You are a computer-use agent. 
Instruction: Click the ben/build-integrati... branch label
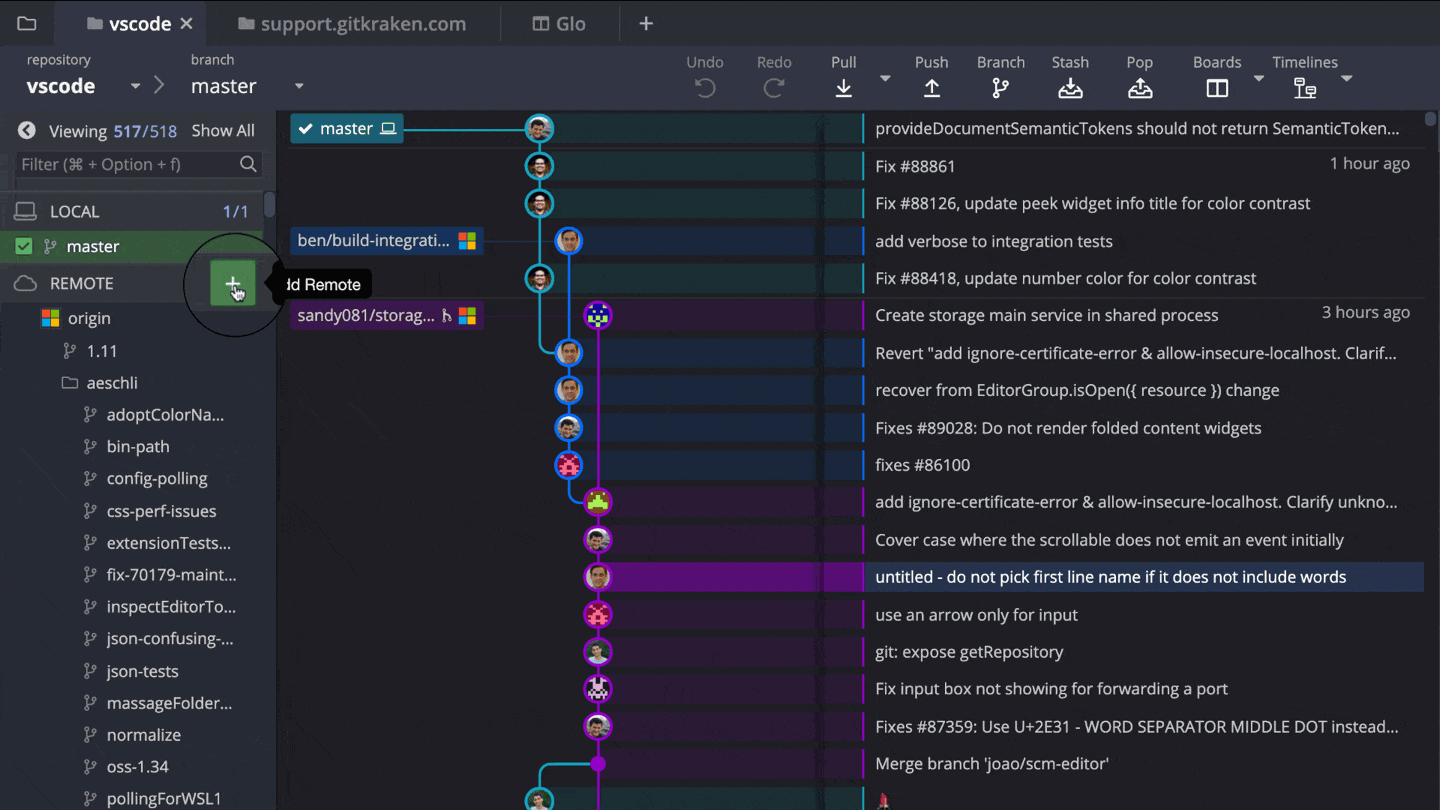[387, 241]
